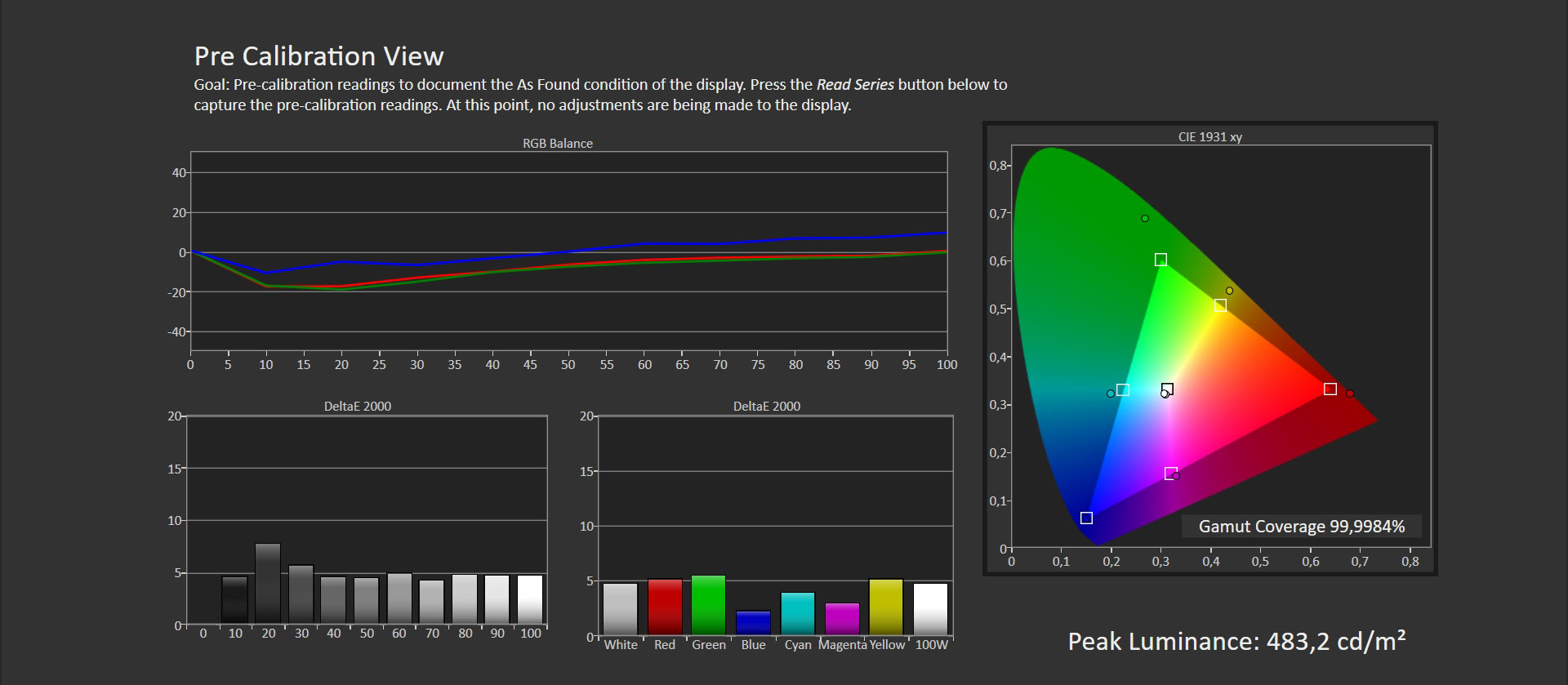Select the 60 bar in grayscale DeltaE chart
1568x685 pixels.
coord(399,598)
